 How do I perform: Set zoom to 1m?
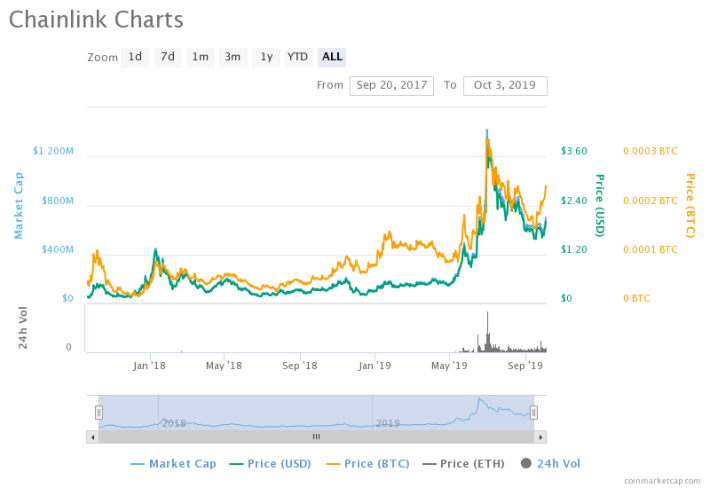(200, 57)
